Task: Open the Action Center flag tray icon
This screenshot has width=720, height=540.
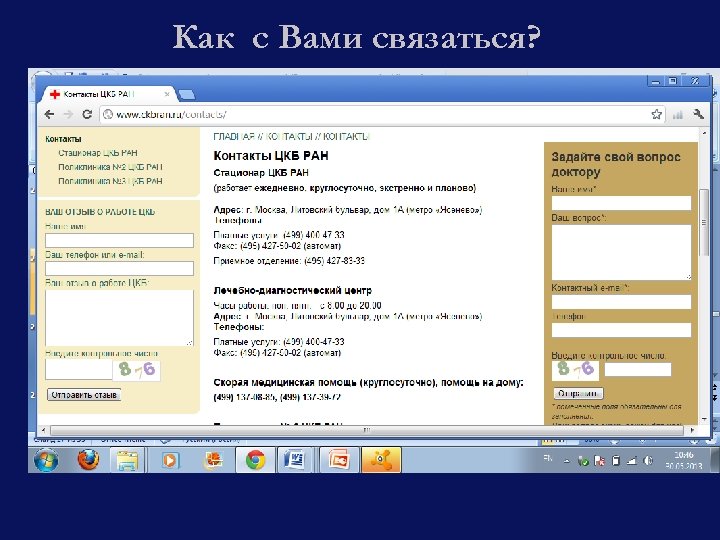Action: pos(599,461)
